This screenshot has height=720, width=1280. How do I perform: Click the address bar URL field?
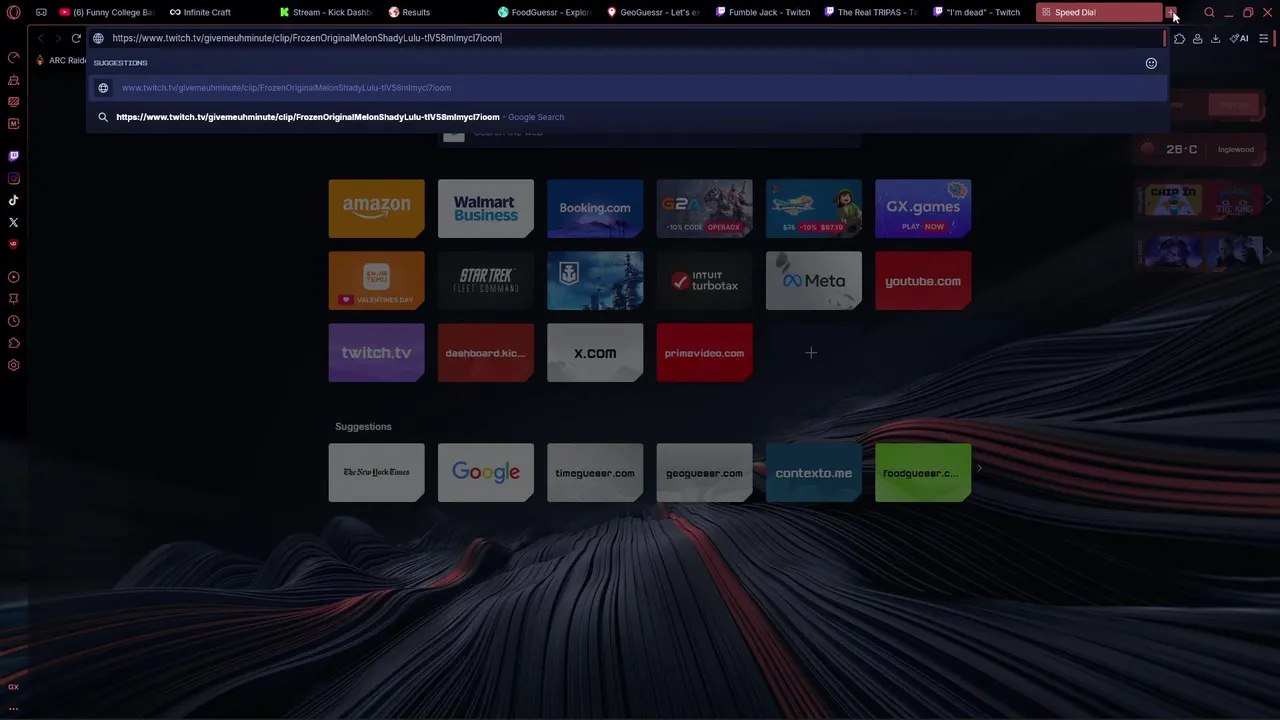pos(630,38)
